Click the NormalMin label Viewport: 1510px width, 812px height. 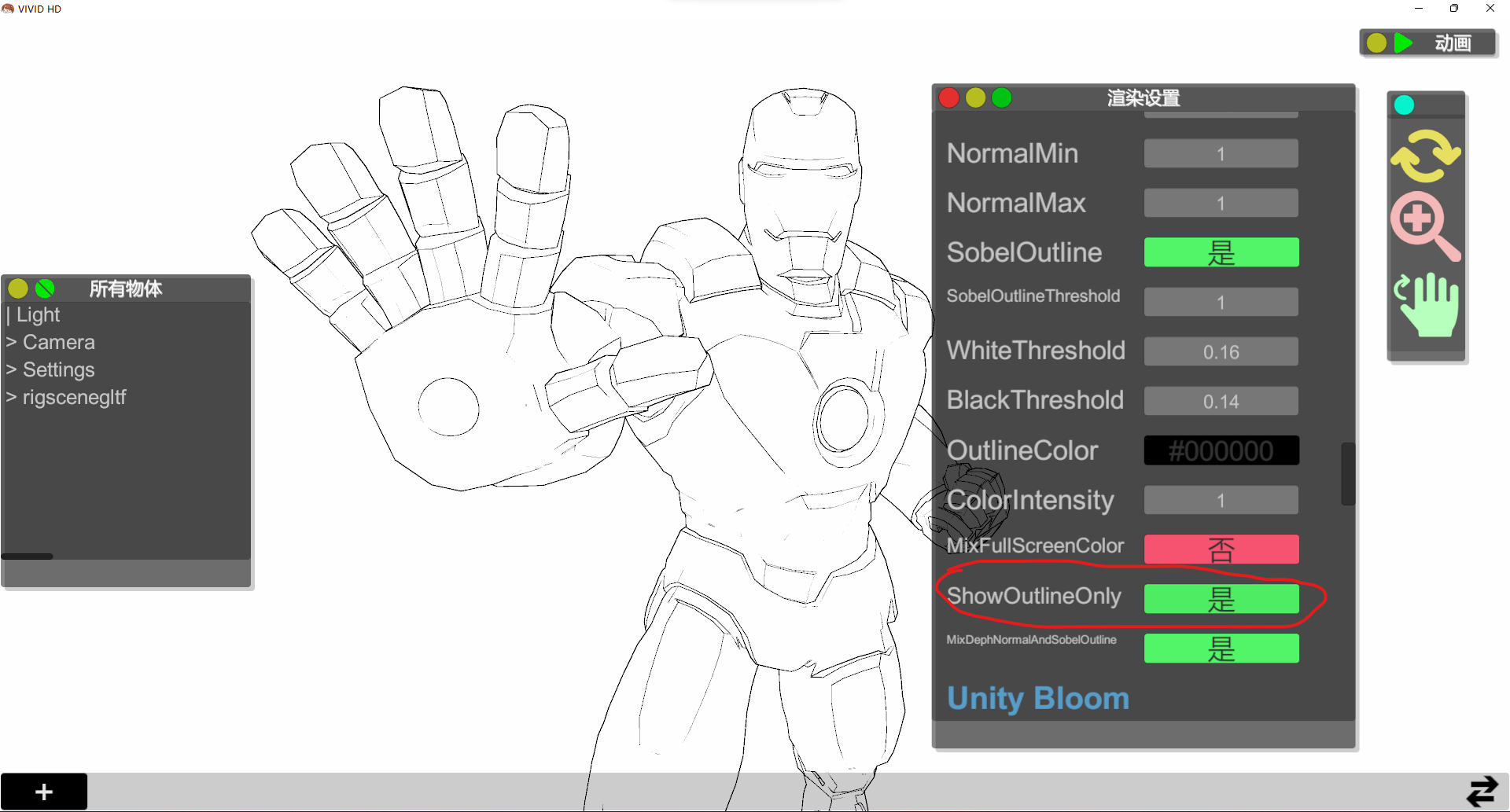click(1012, 153)
